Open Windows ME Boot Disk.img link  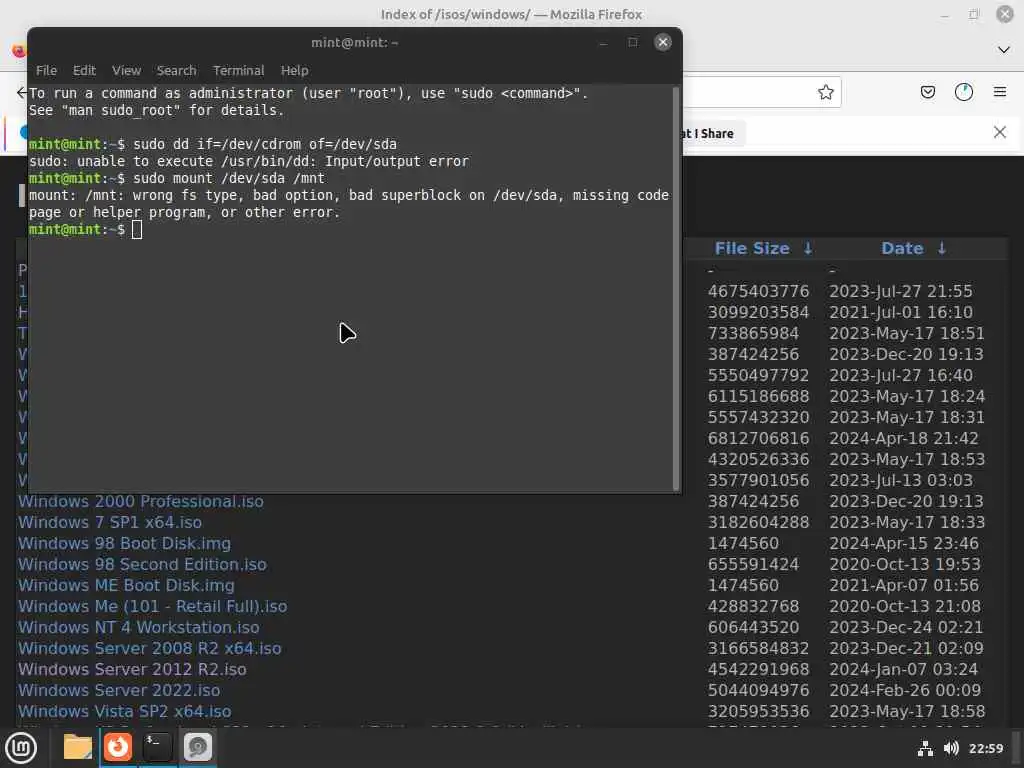126,585
